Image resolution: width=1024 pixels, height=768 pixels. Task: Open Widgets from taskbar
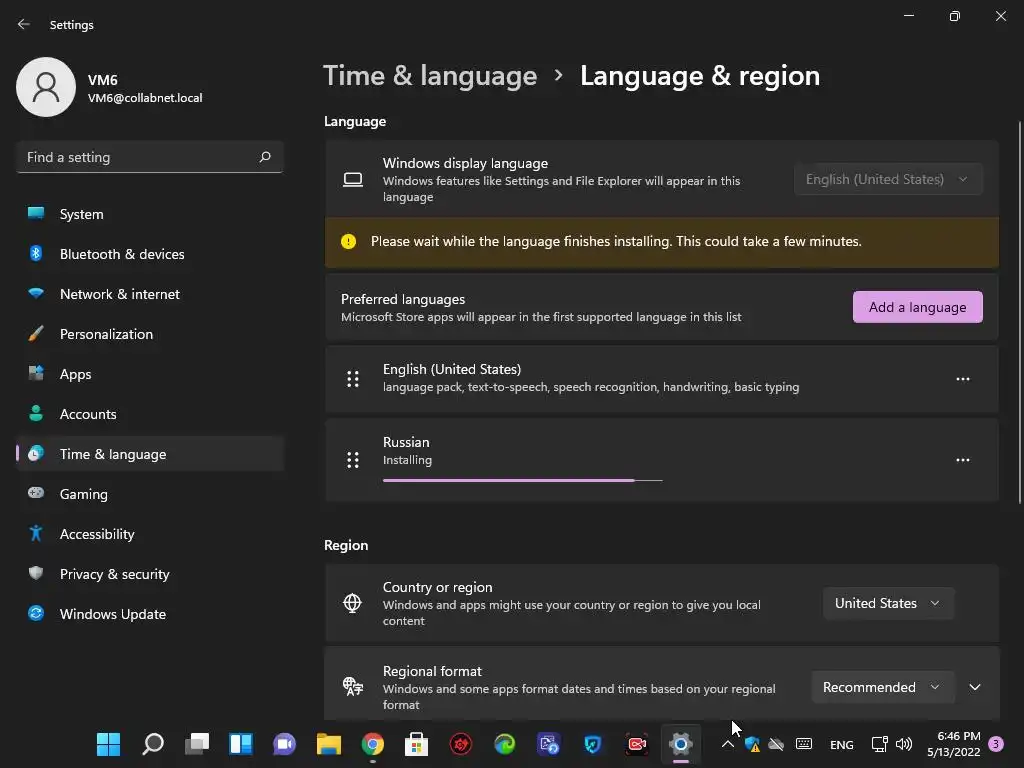pos(241,744)
